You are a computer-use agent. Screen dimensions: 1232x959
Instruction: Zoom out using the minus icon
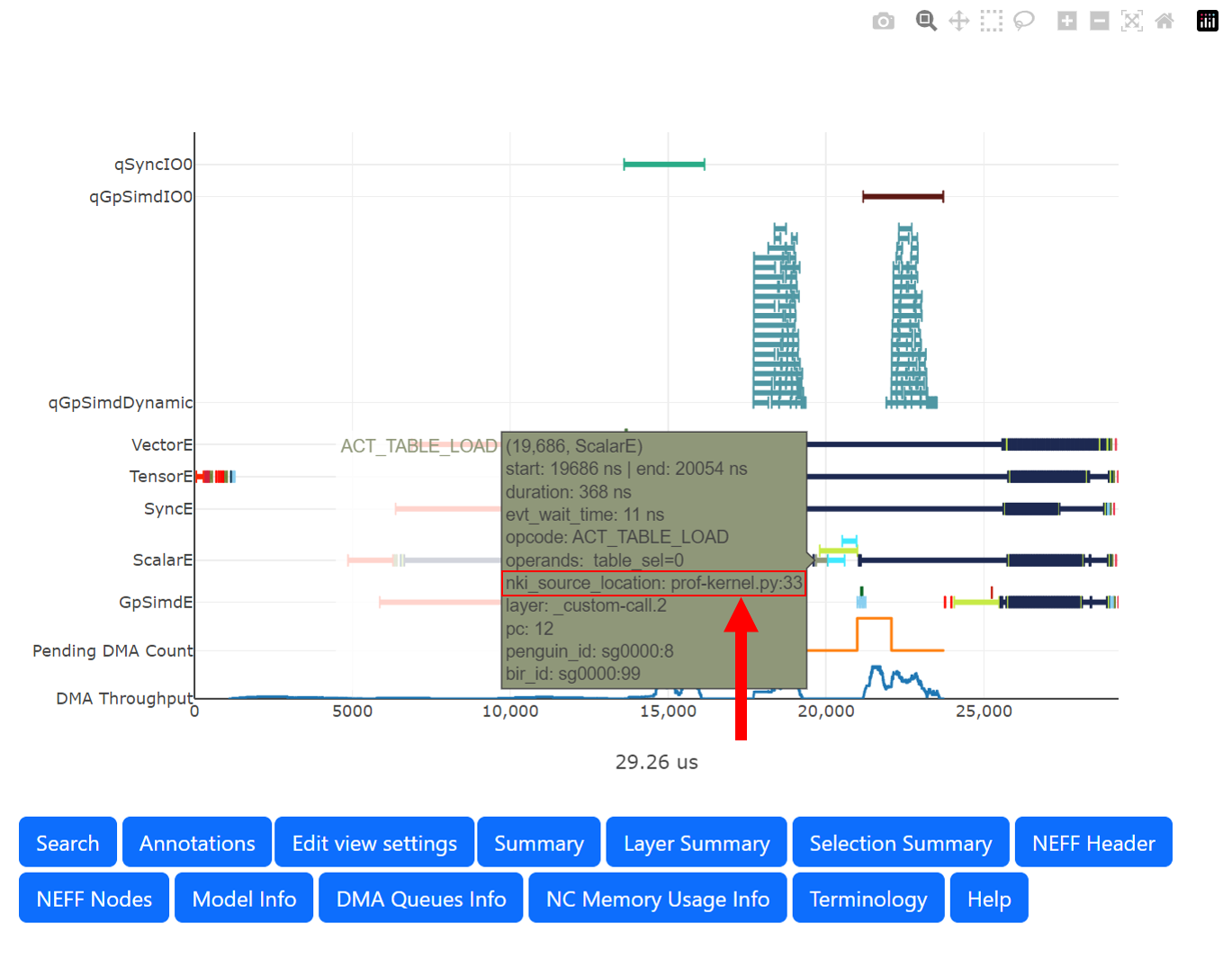pos(1099,21)
